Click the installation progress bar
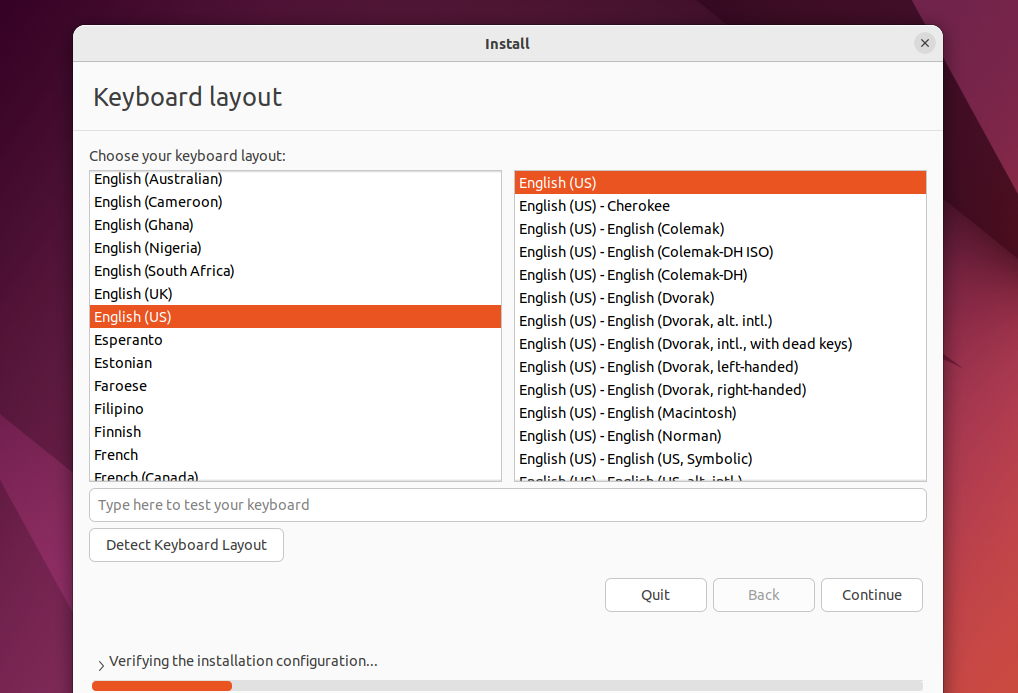 pyautogui.click(x=508, y=686)
